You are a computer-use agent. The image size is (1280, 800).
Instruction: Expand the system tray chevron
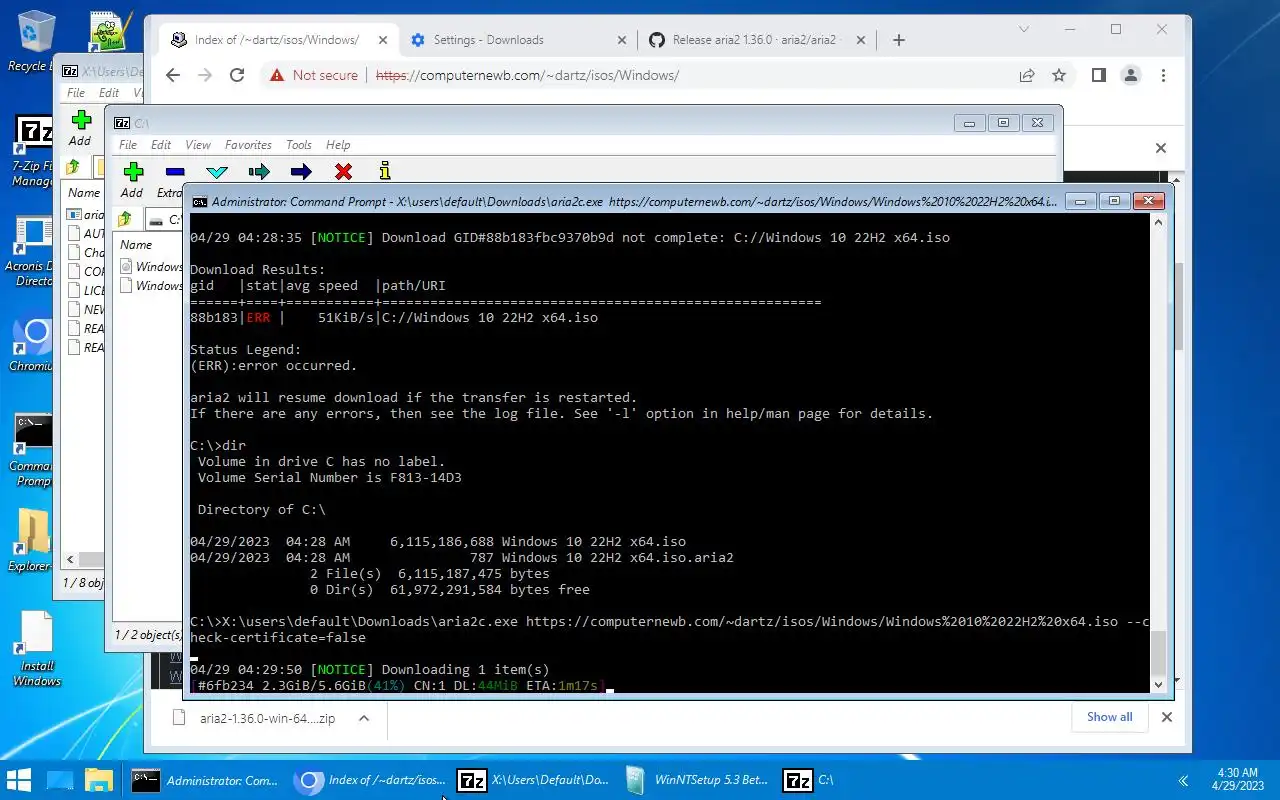coord(1183,780)
